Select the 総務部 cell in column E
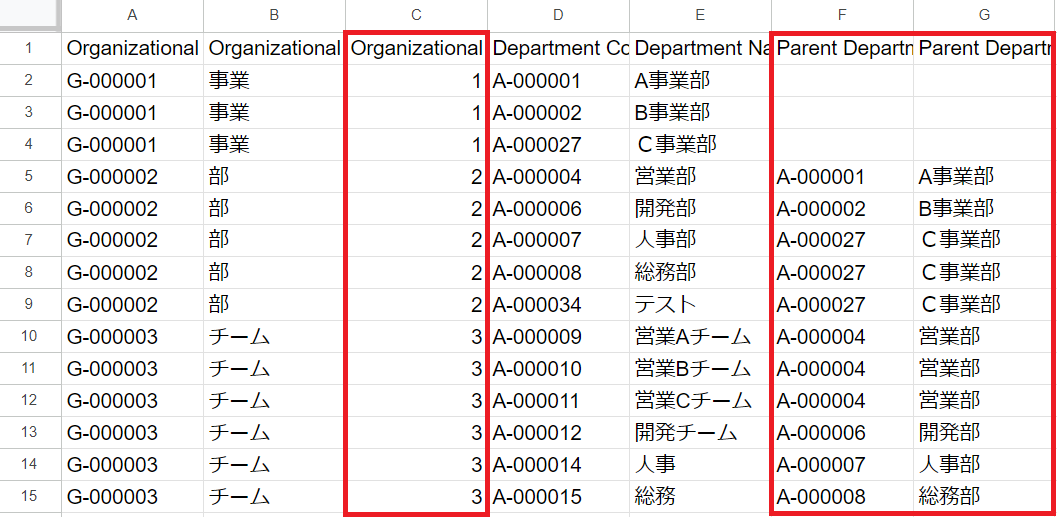Image resolution: width=1057 pixels, height=517 pixels. (x=666, y=272)
